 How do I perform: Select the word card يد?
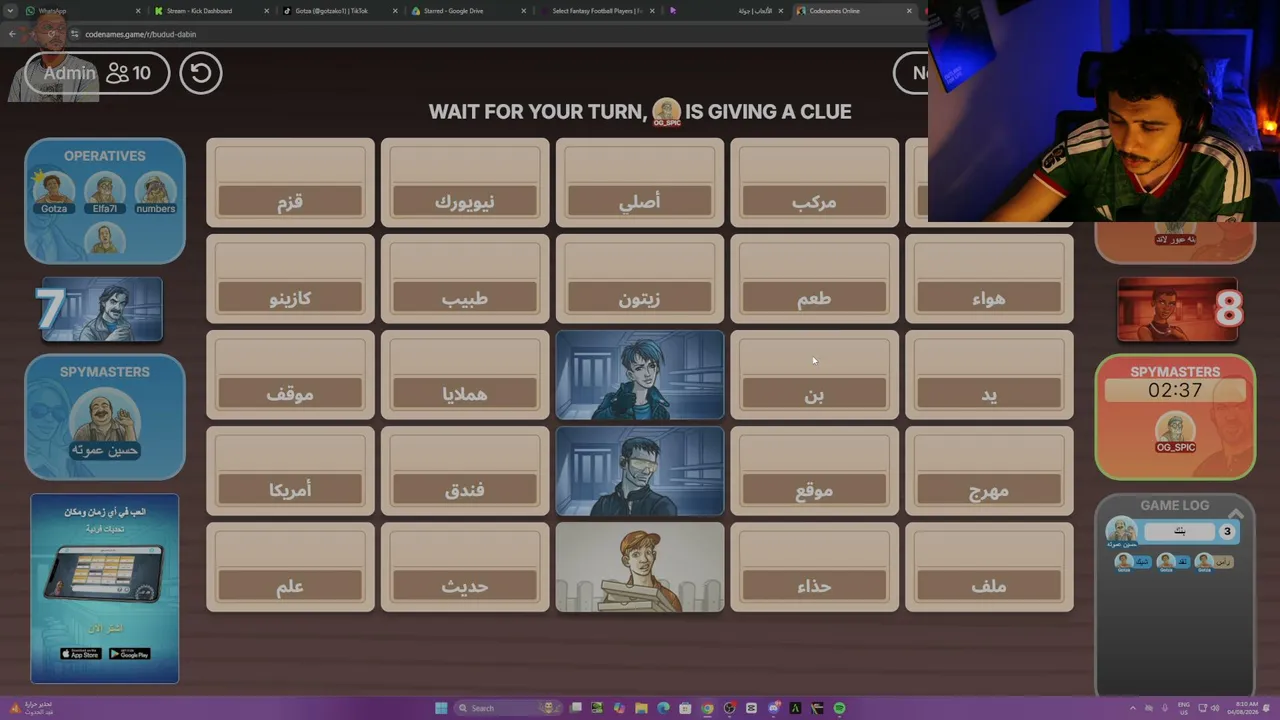(989, 375)
